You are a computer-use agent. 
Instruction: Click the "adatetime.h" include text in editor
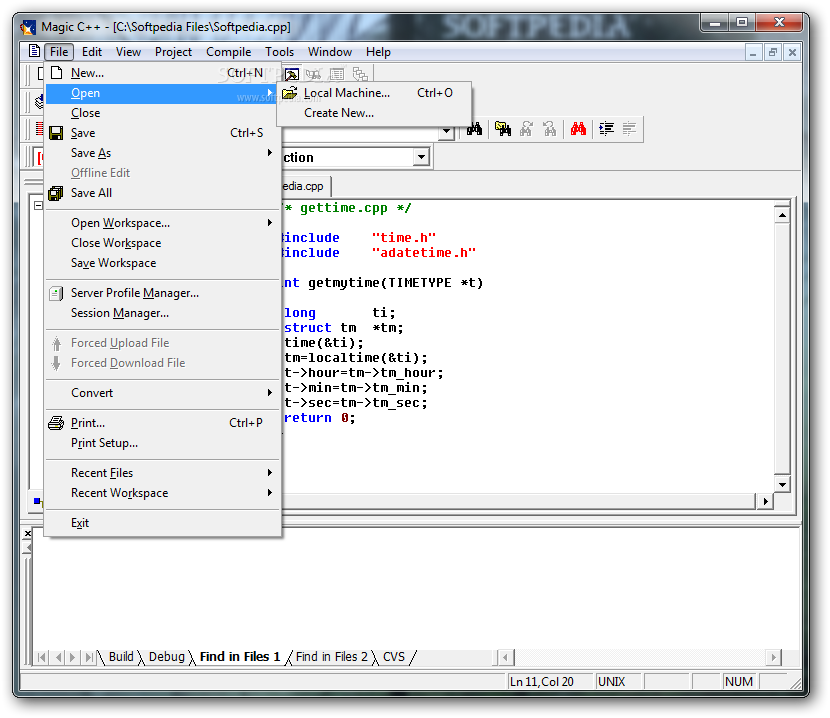tap(423, 253)
